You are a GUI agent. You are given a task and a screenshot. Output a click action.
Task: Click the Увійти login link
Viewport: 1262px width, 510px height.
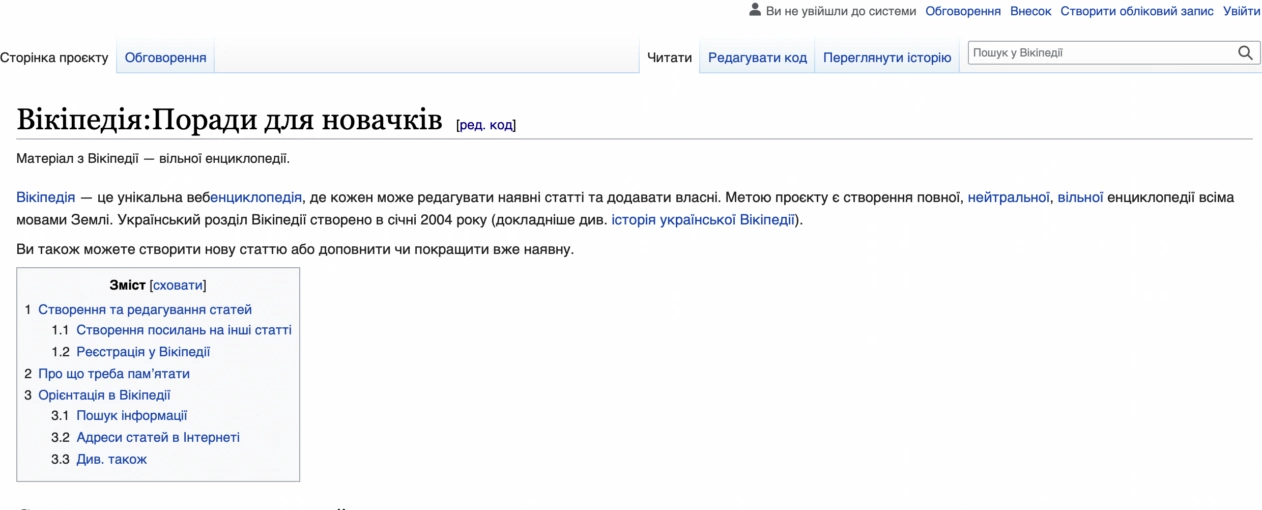coord(1242,11)
